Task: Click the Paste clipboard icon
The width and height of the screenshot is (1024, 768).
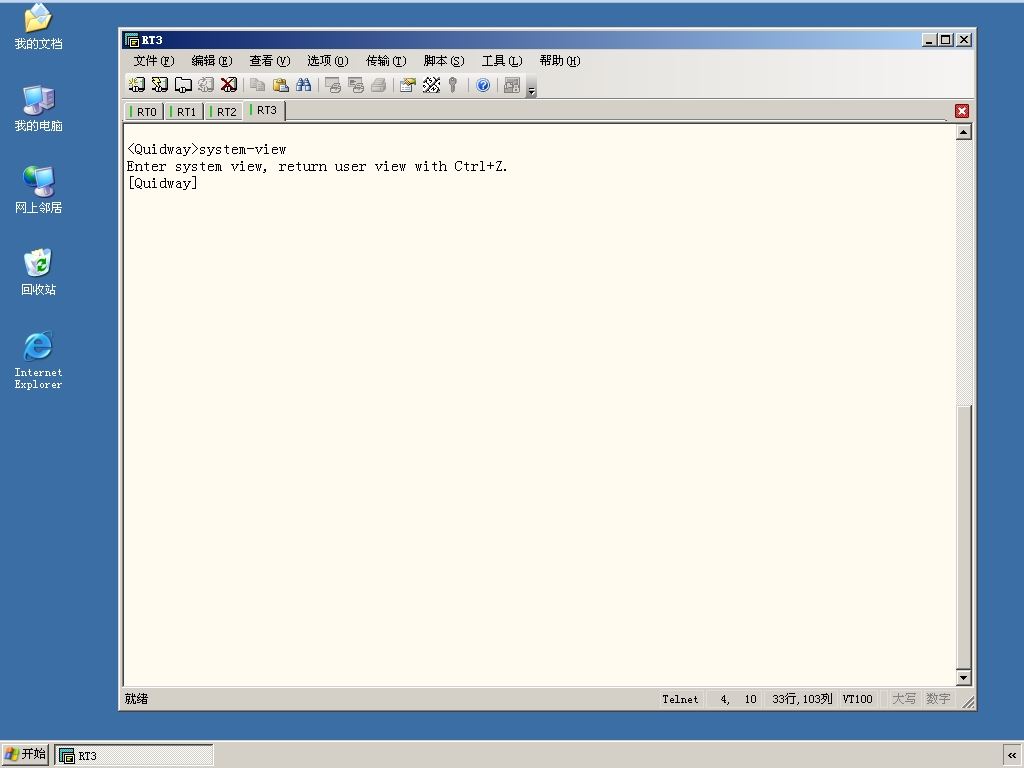Action: 281,85
